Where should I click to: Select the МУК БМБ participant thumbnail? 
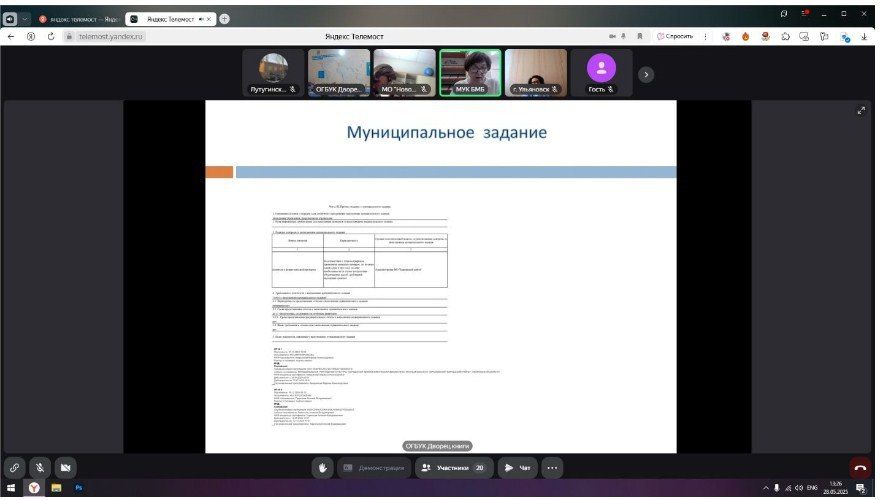pos(470,73)
